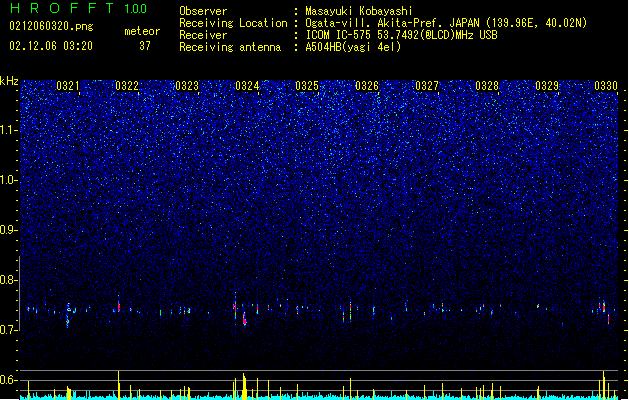Click the 0323 time marker
The image size is (629, 400).
pyautogui.click(x=187, y=86)
